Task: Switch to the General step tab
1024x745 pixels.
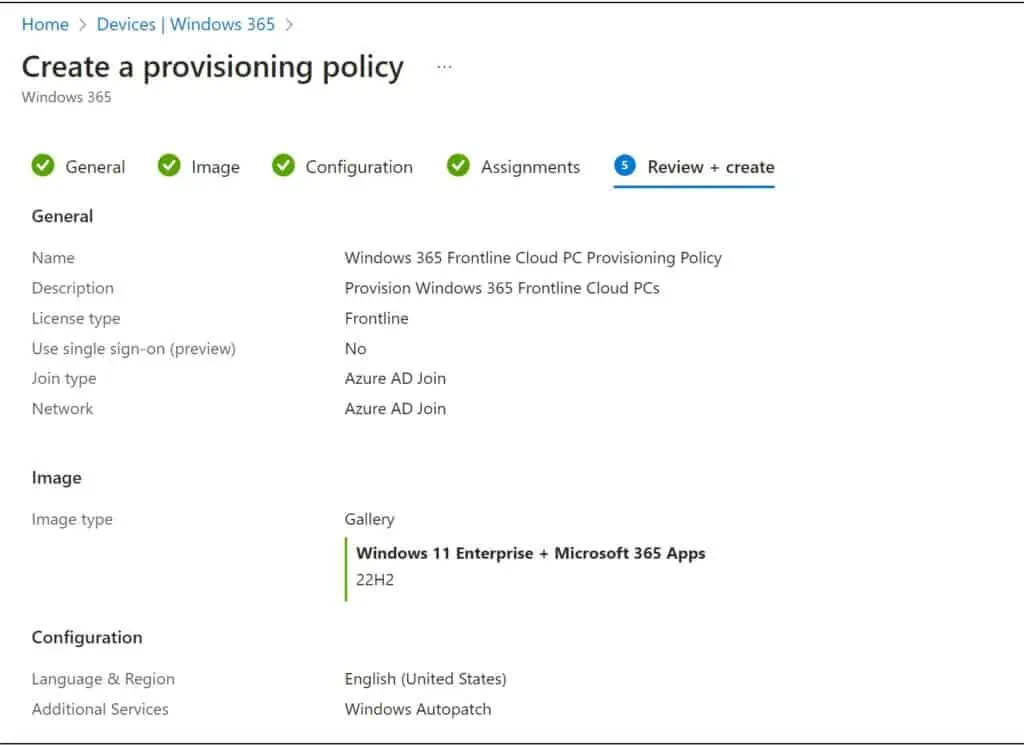Action: (78, 166)
